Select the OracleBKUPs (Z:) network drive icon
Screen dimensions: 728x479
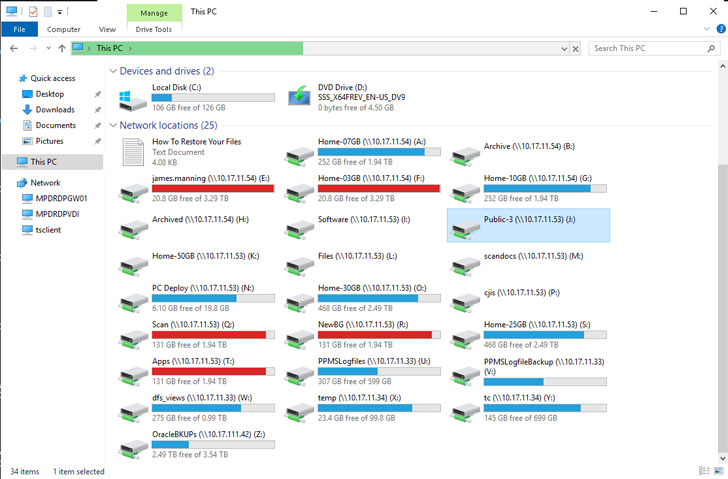click(x=132, y=445)
